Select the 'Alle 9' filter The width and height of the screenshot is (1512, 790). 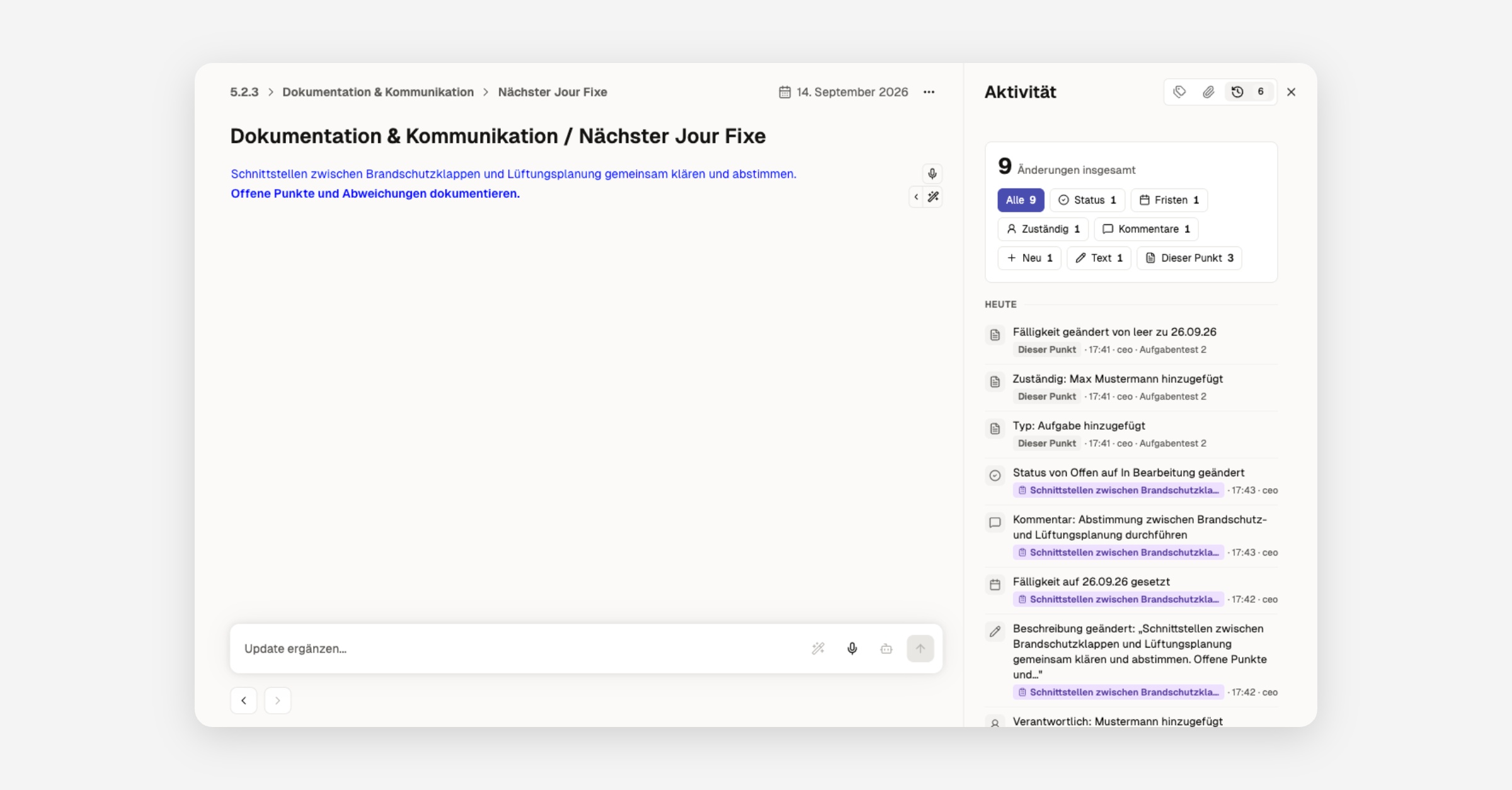(x=1021, y=200)
